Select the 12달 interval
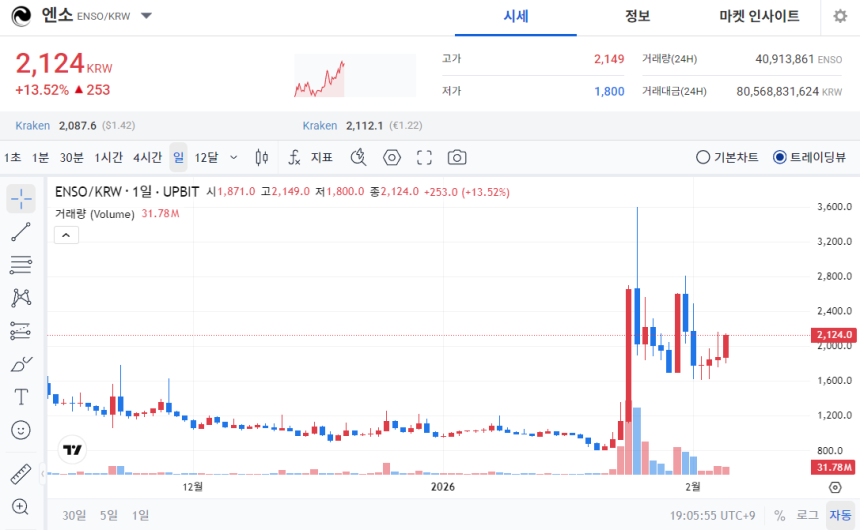The height and width of the screenshot is (530, 860). click(x=206, y=158)
